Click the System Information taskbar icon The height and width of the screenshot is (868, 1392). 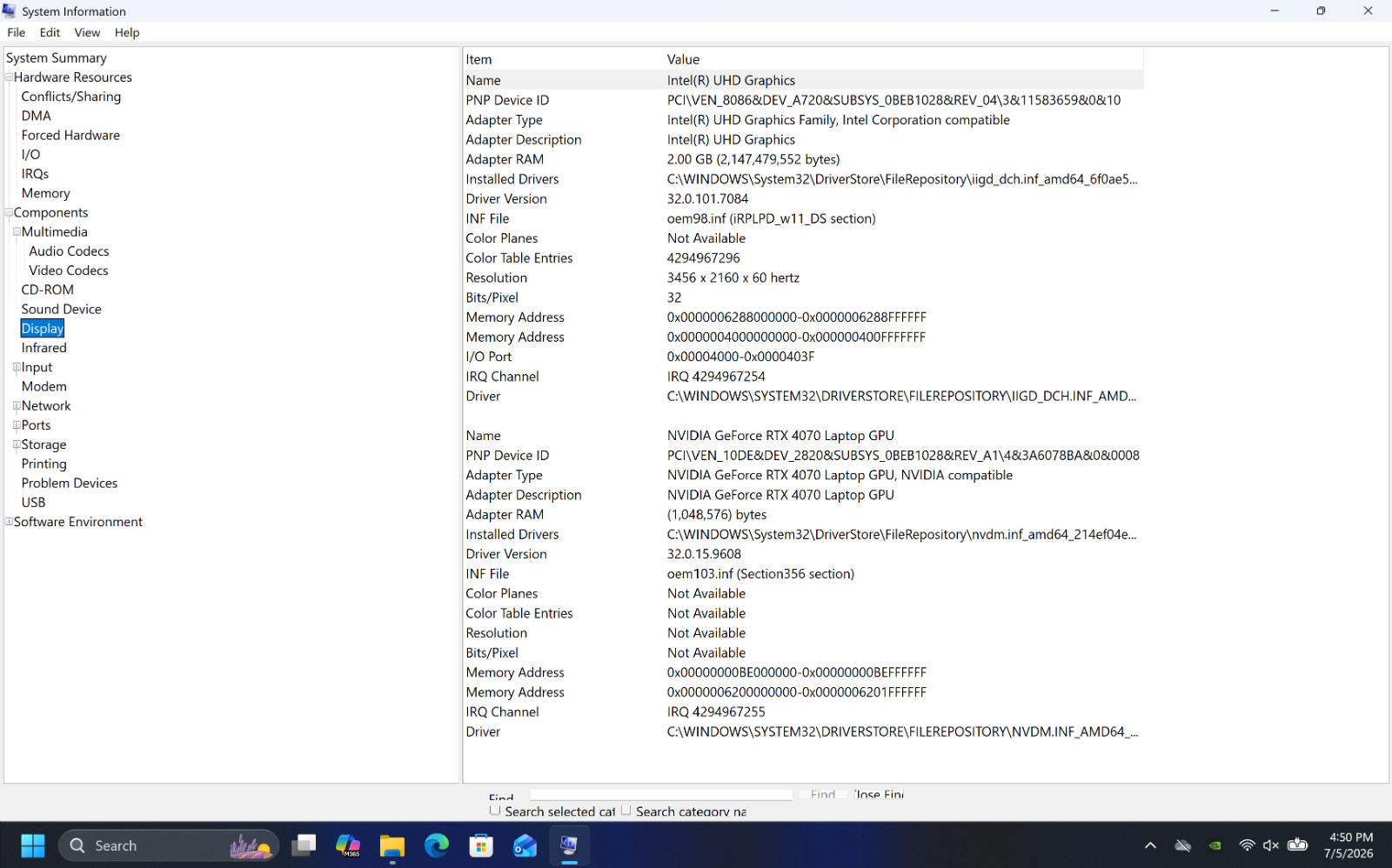point(569,845)
